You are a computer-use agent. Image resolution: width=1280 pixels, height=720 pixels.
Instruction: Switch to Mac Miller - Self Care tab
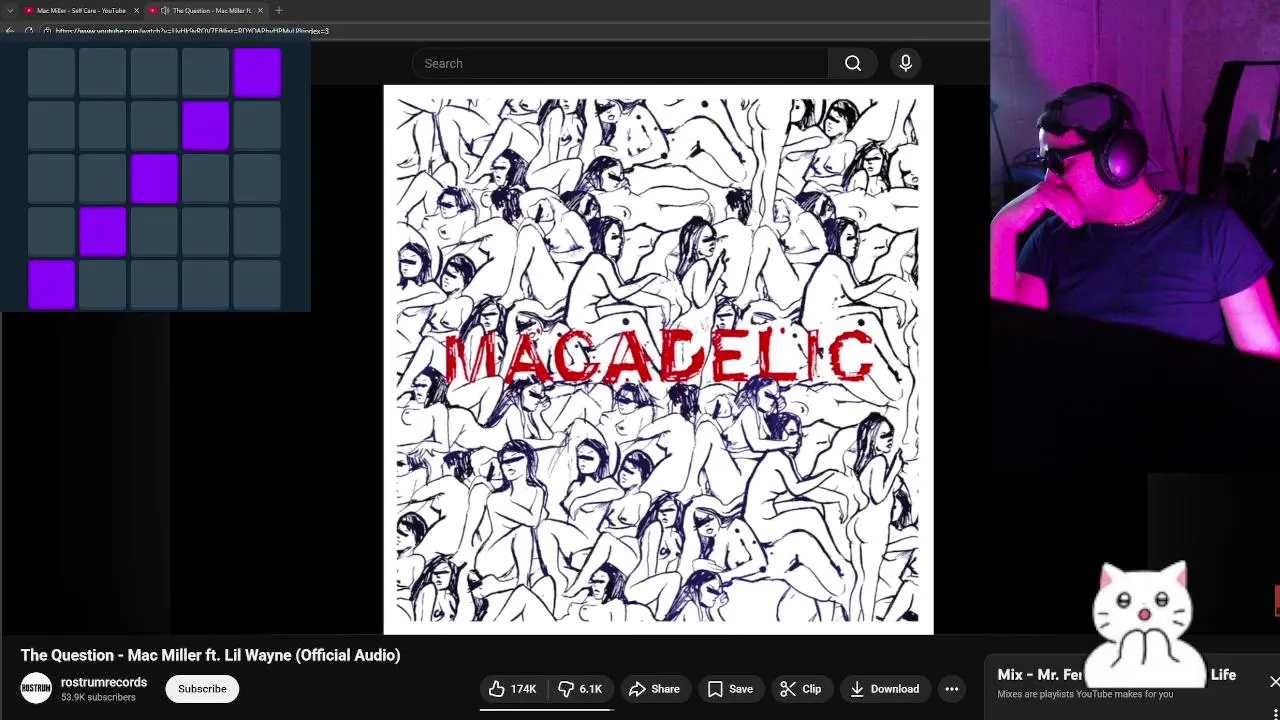[80, 10]
